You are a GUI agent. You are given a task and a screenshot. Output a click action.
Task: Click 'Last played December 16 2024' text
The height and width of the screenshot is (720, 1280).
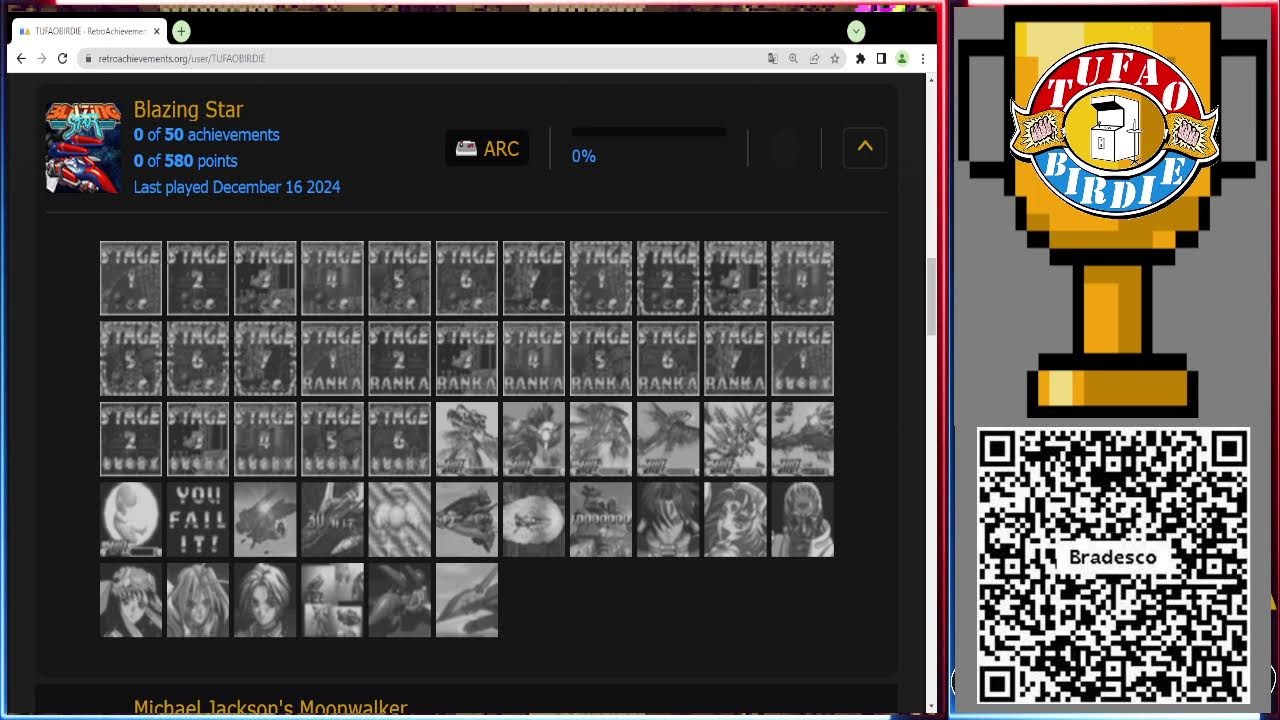237,187
